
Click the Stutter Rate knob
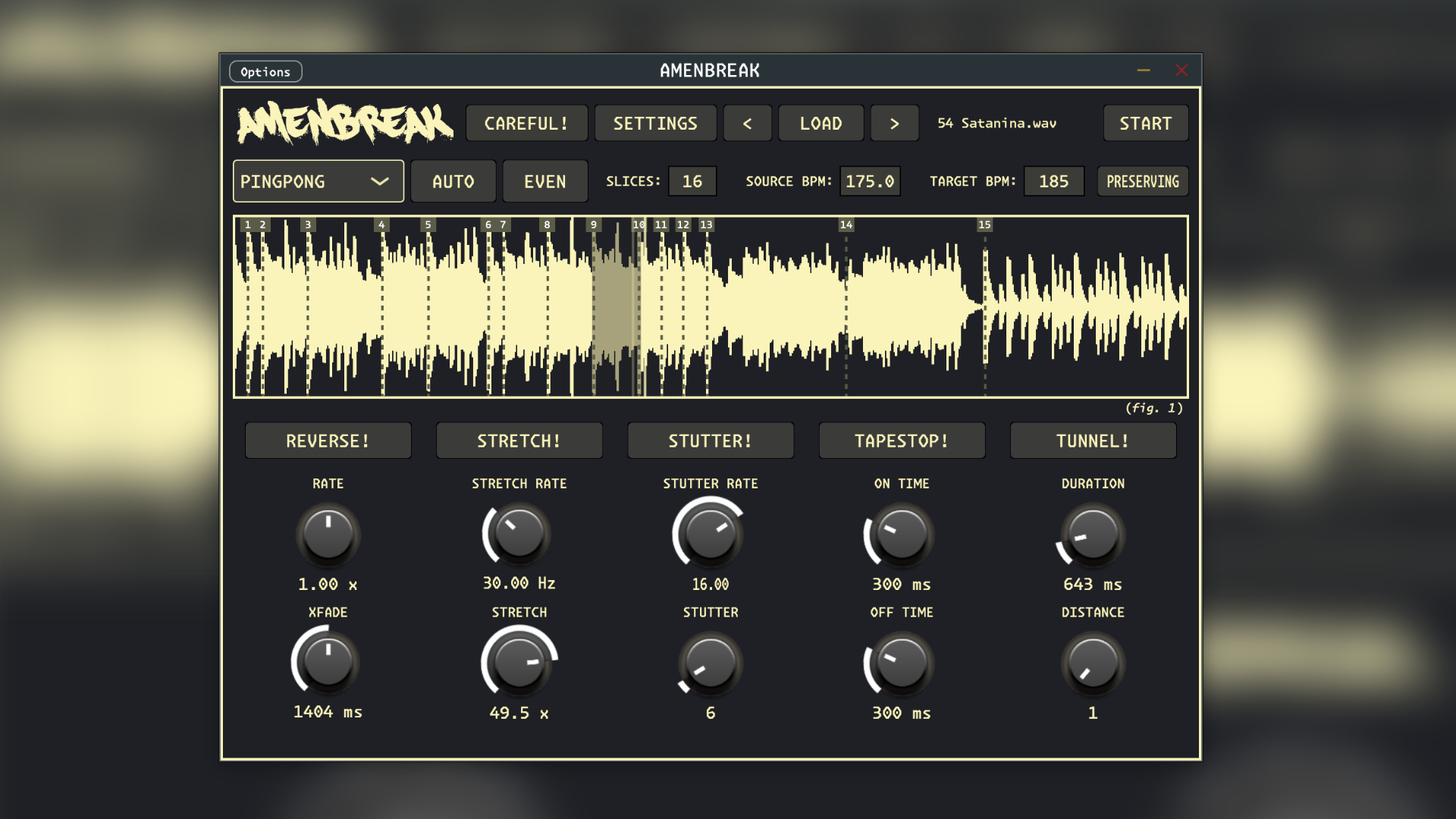click(x=710, y=535)
